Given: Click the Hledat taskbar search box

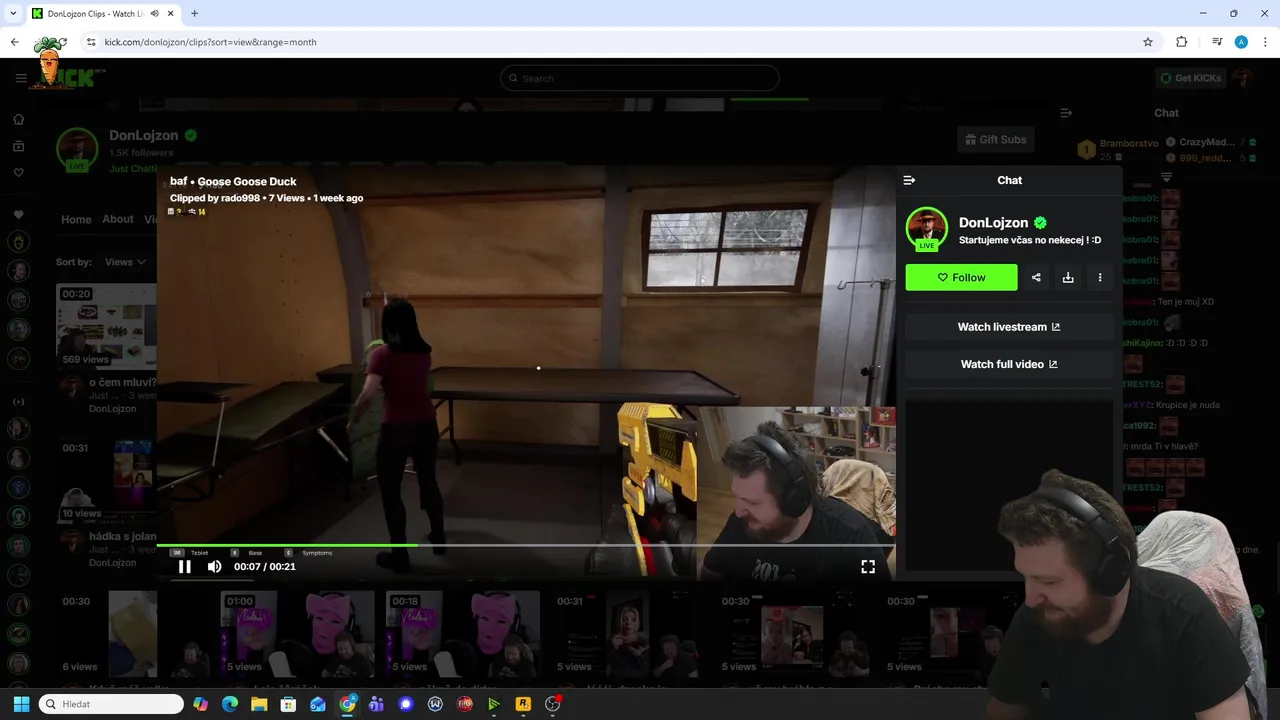Looking at the screenshot, I should click(x=111, y=704).
